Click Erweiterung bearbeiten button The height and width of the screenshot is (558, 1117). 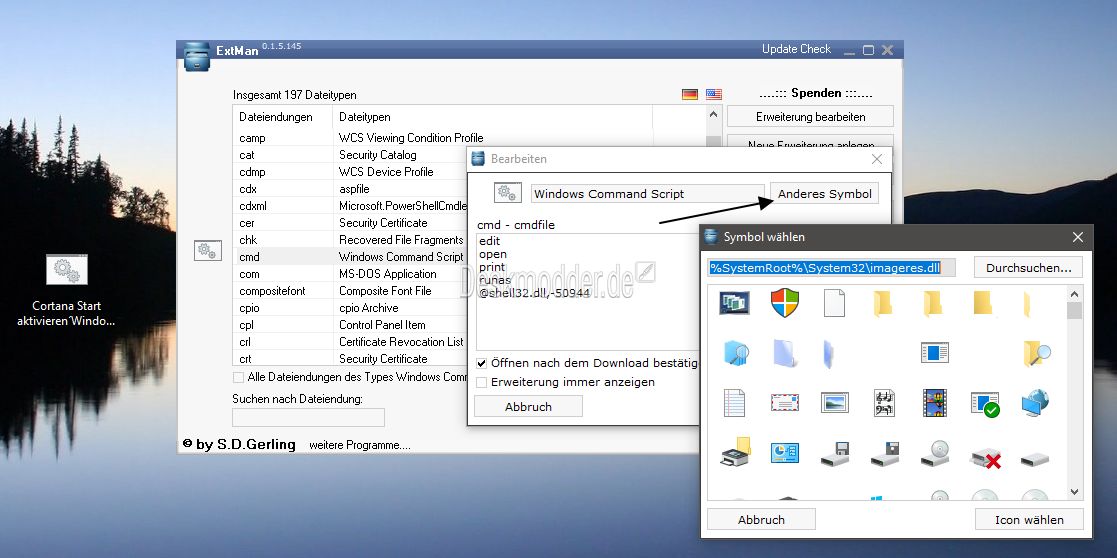[x=810, y=116]
